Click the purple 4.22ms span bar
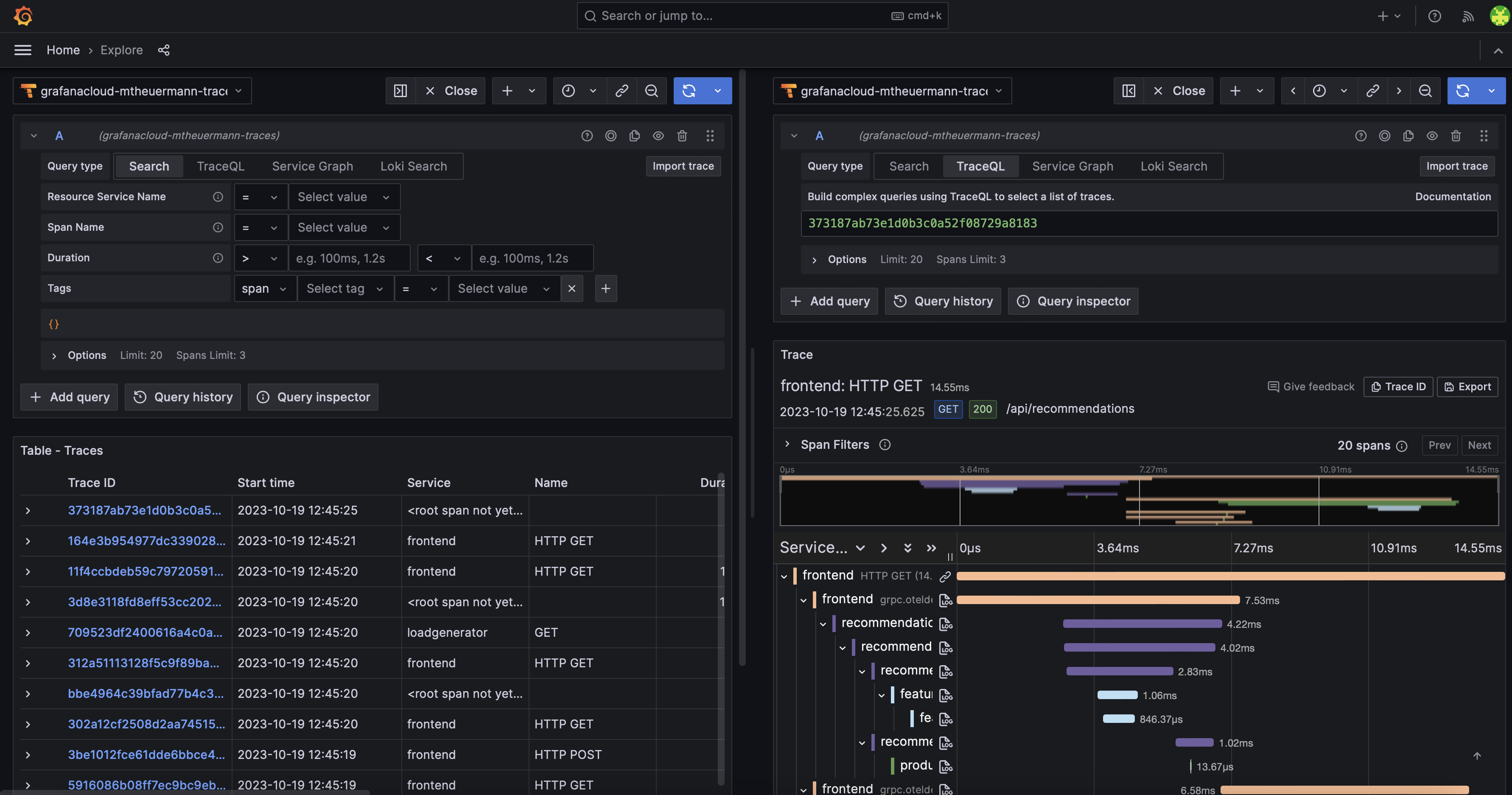Viewport: 1512px width, 795px height. [1142, 624]
